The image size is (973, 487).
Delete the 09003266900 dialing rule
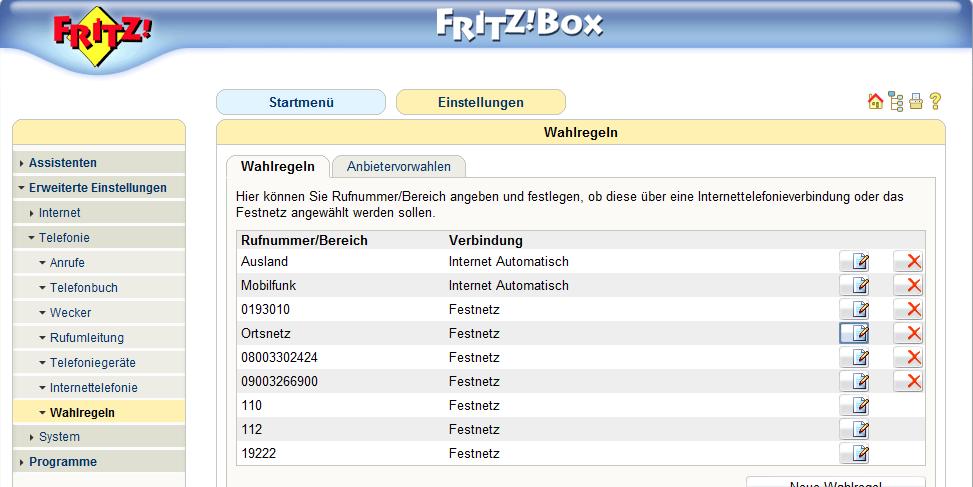(908, 382)
